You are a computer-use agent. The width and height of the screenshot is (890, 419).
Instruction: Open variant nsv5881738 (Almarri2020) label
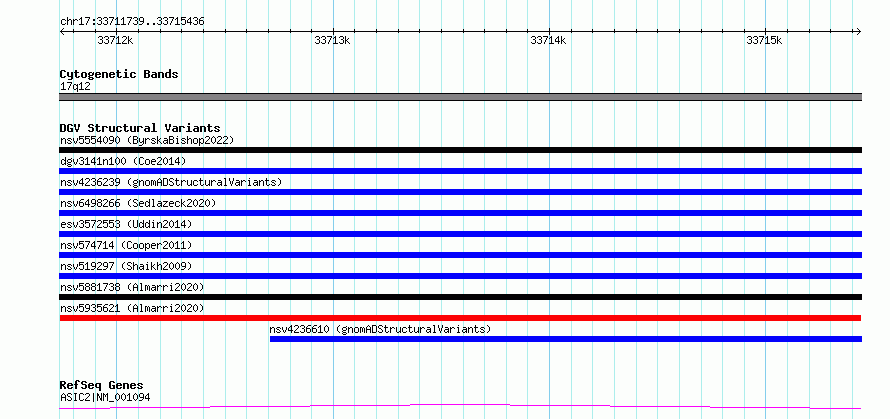click(132, 287)
